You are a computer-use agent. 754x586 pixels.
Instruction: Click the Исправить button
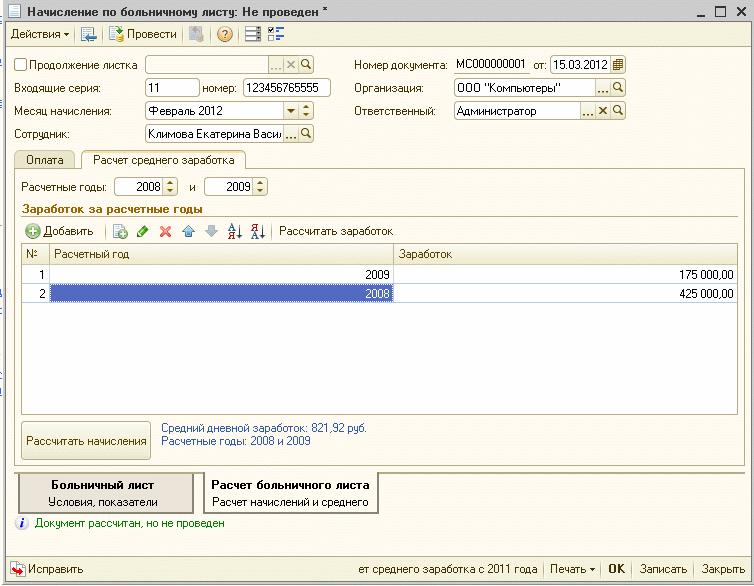(47, 569)
